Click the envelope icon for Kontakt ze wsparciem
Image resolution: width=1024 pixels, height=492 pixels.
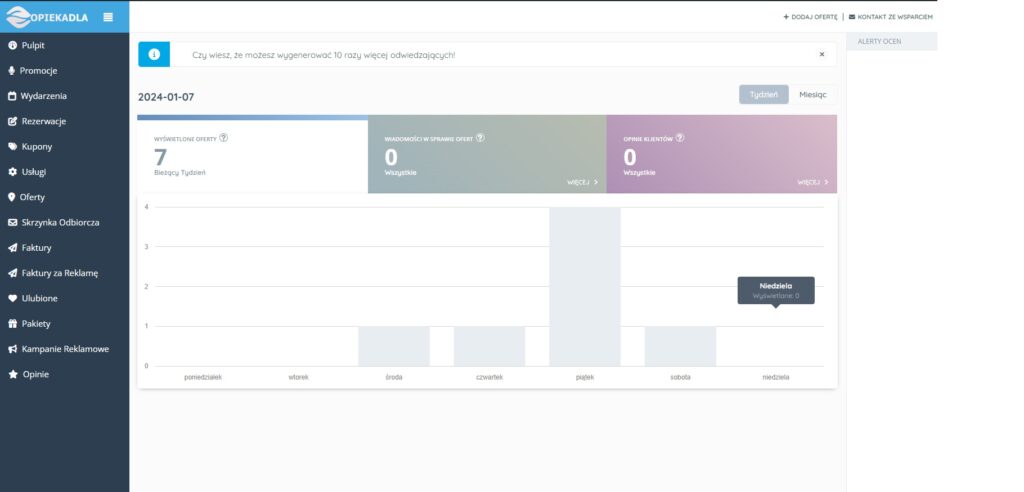tap(852, 17)
